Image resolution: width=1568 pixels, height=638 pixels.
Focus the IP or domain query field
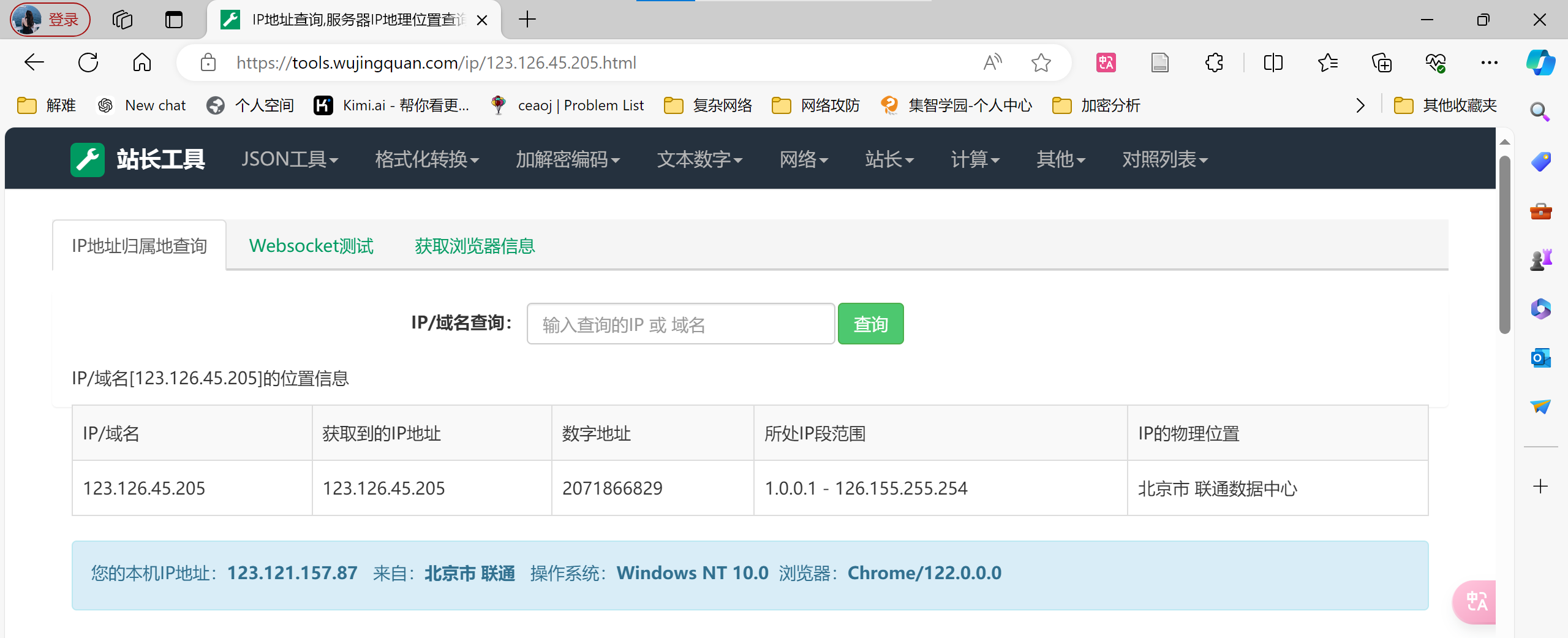click(680, 324)
